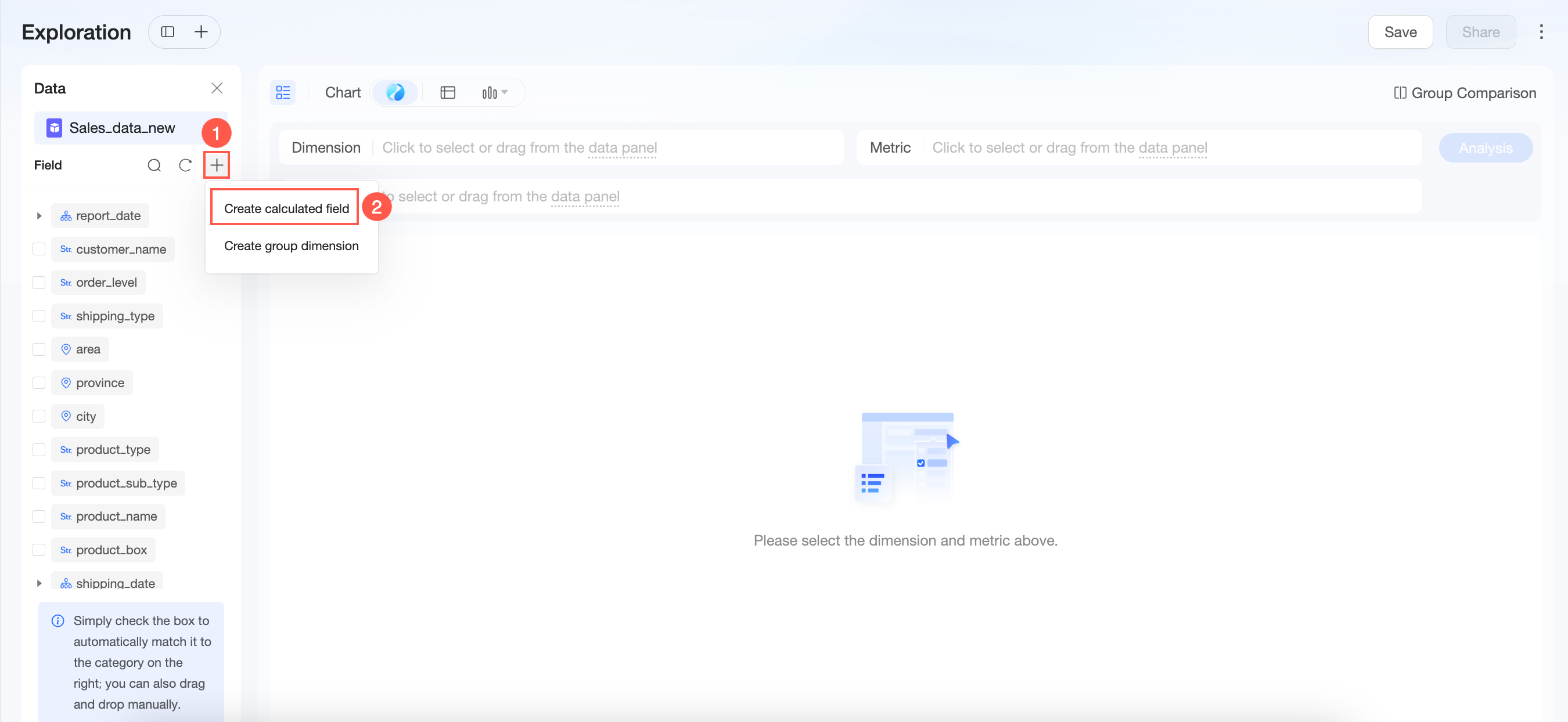
Task: Click the info icon in the hint box
Action: 58,620
